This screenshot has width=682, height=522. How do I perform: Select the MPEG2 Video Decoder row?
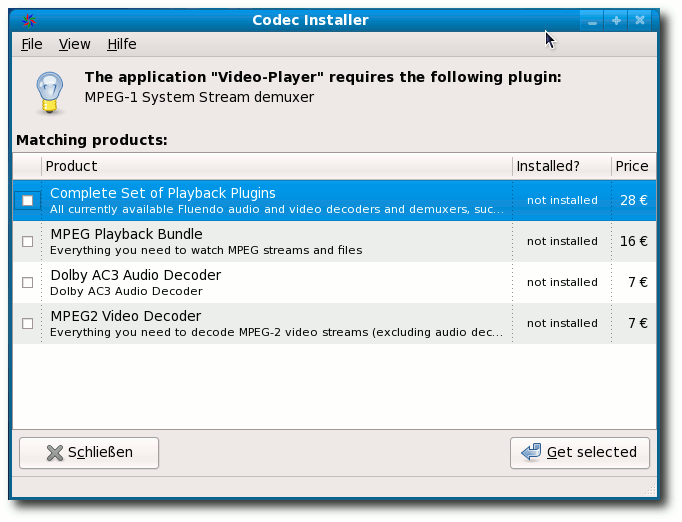tap(334, 323)
